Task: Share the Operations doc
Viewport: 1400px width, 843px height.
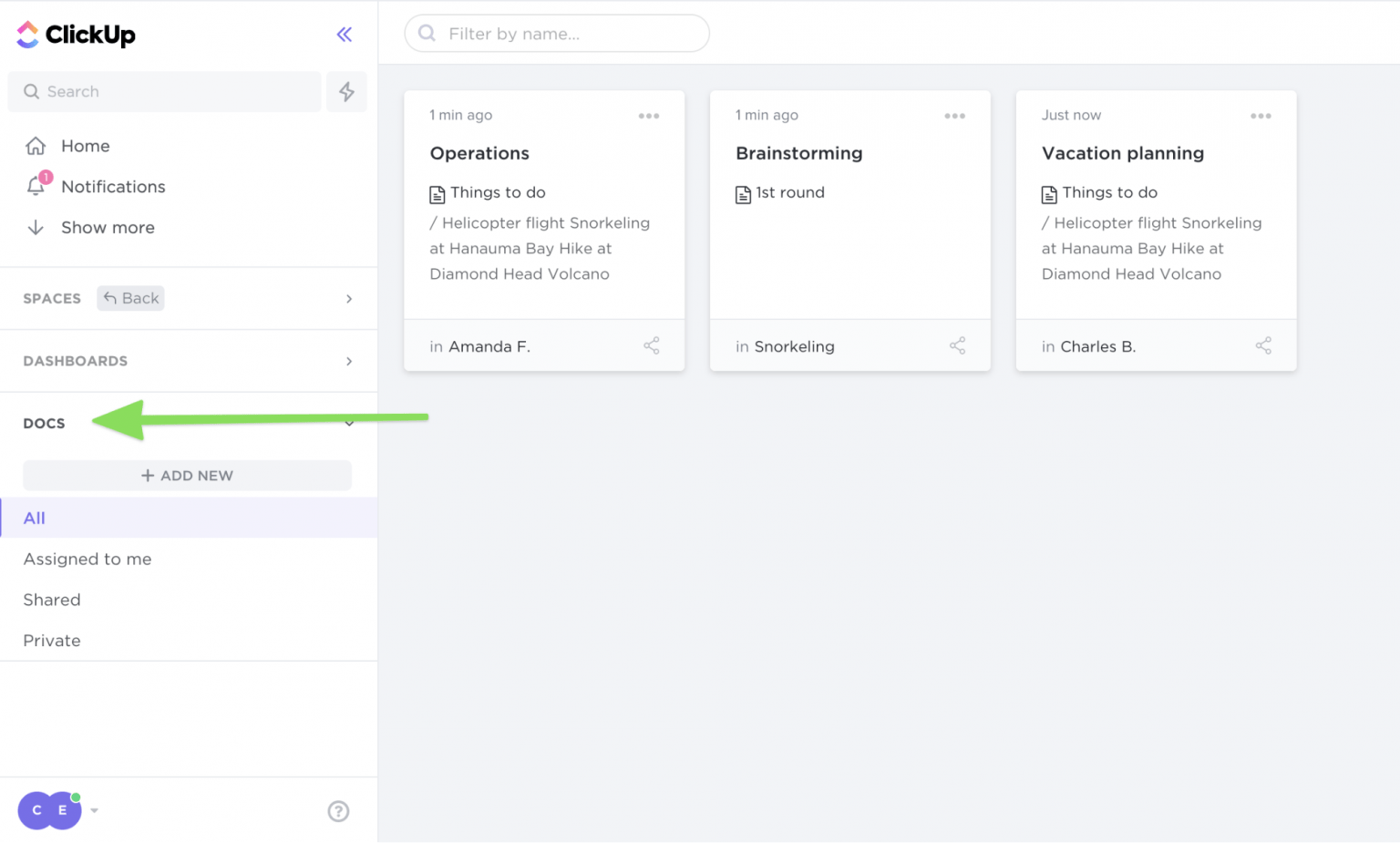Action: pos(652,345)
